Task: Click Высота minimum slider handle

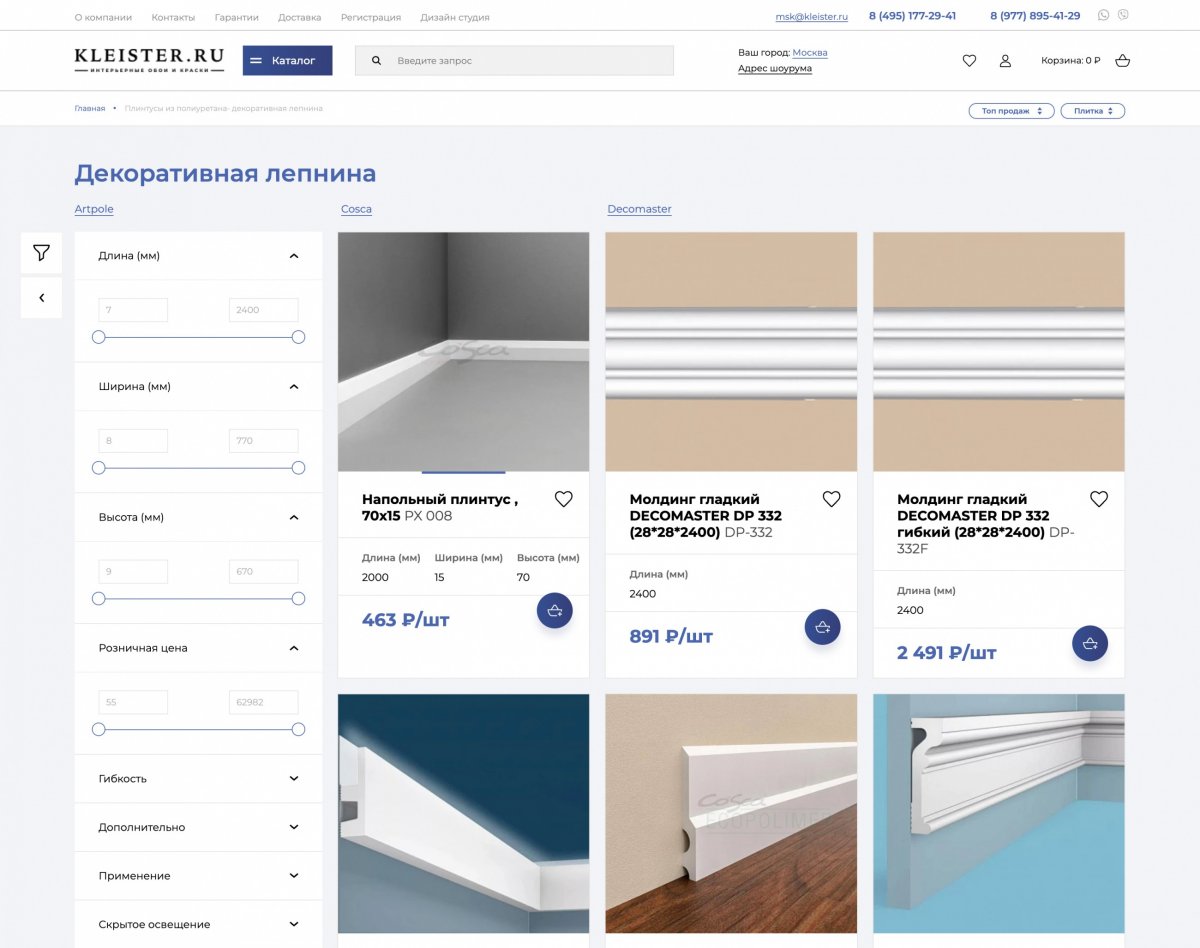Action: [98, 599]
